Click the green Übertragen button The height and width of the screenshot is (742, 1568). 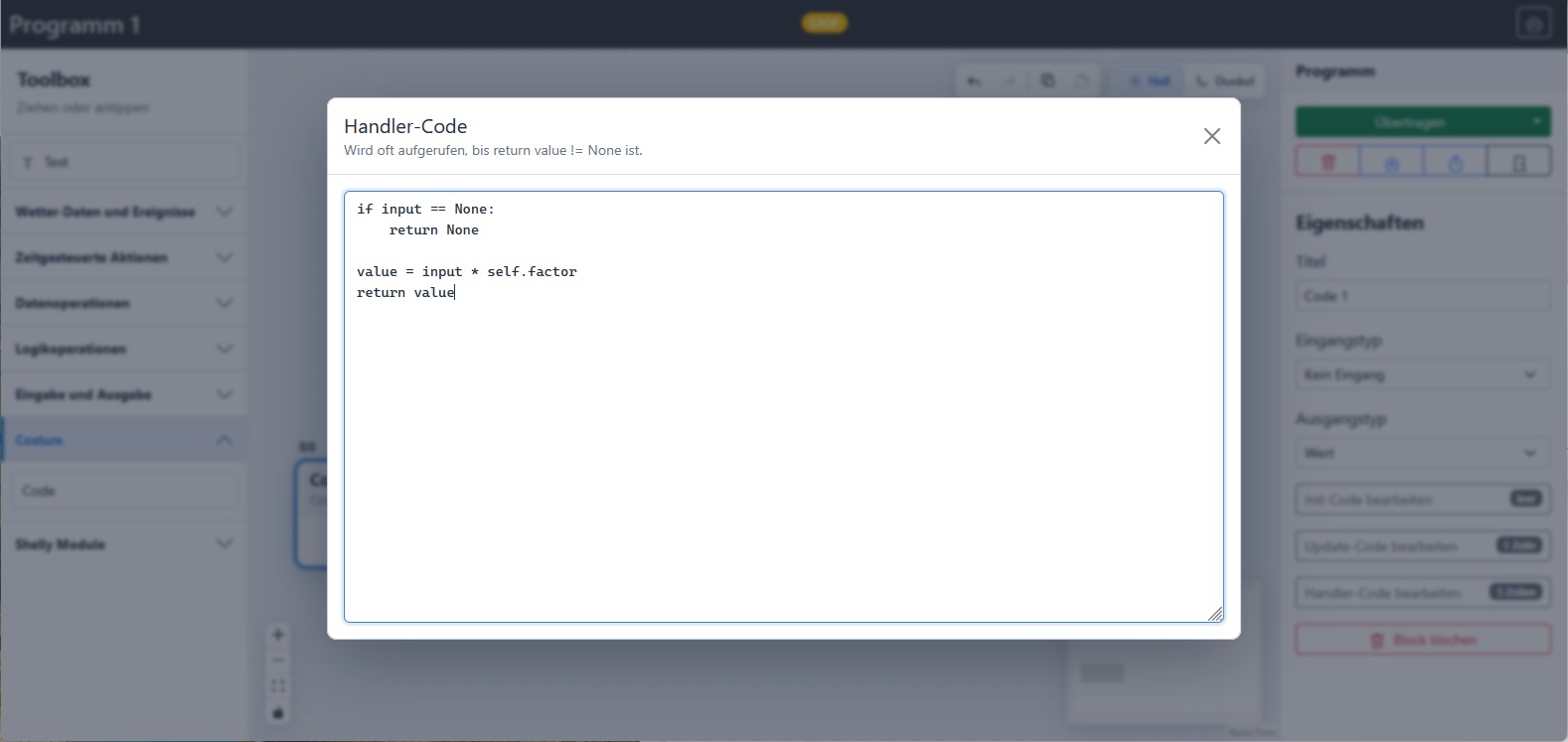click(x=1410, y=122)
